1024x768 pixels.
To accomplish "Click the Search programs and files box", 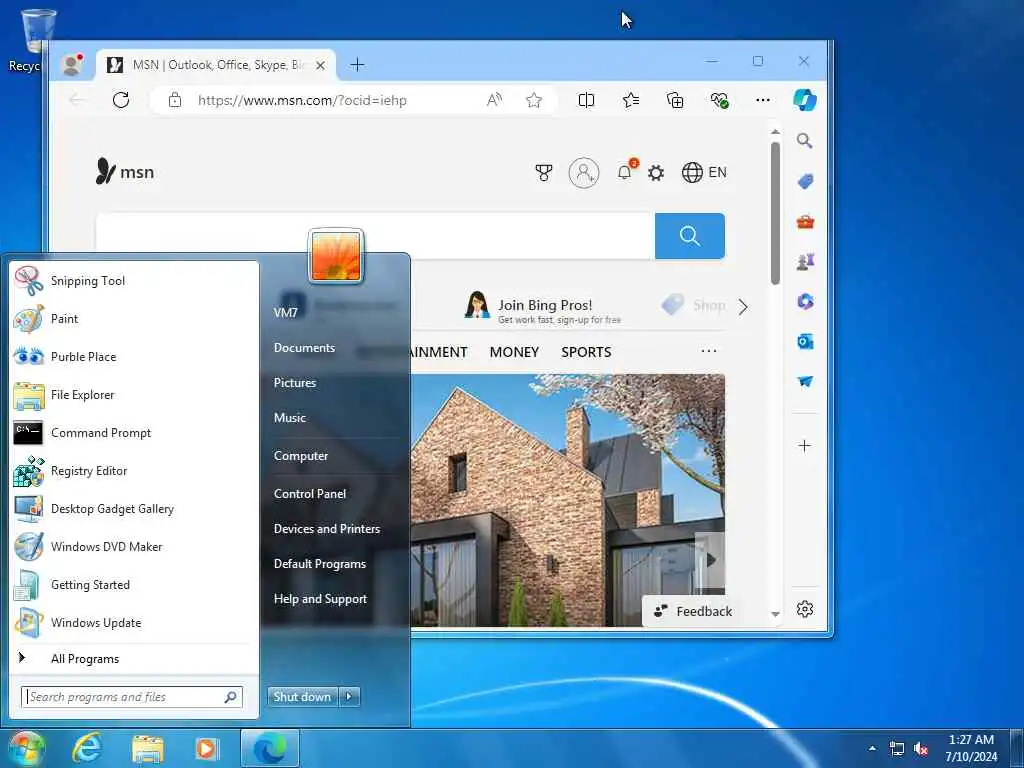I will point(131,697).
